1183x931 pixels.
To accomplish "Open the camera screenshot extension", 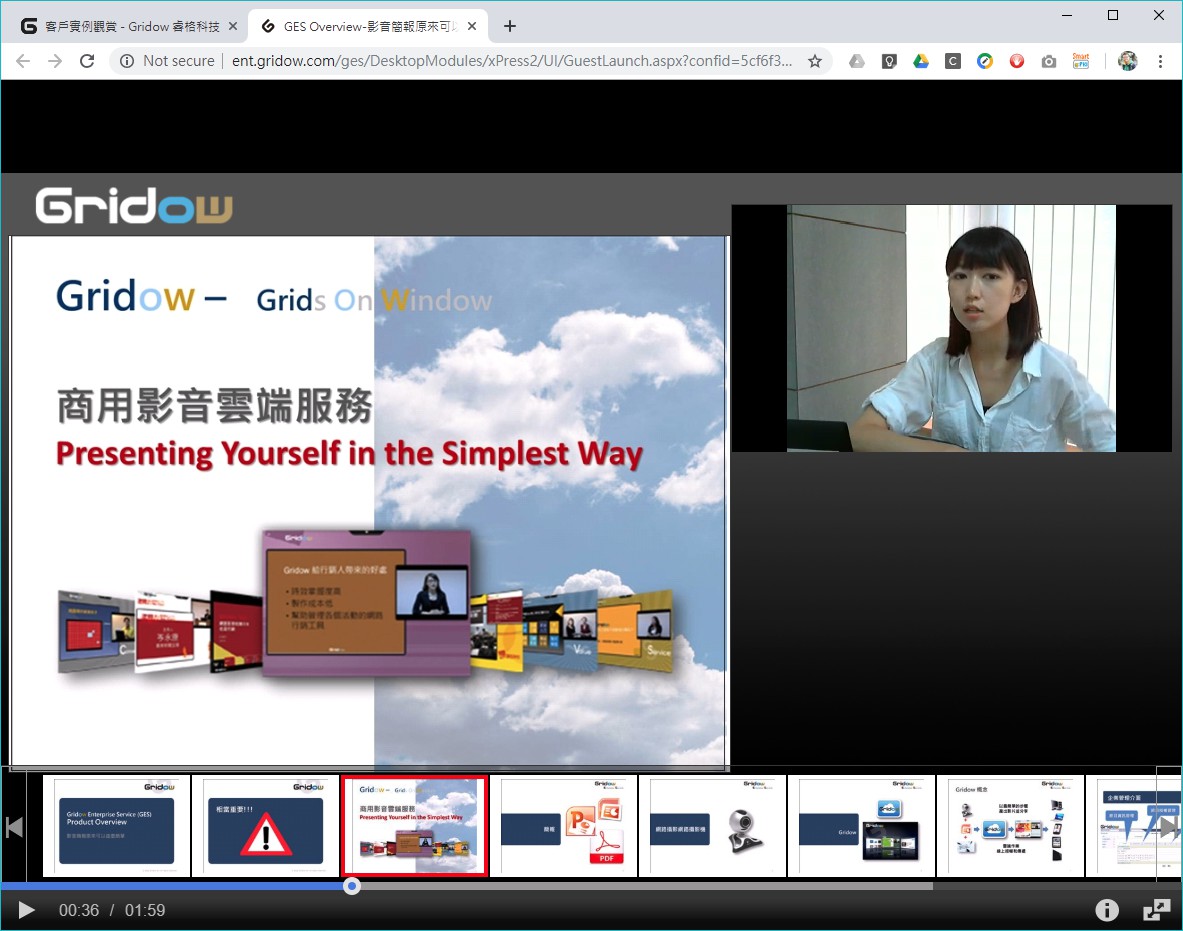I will [x=1048, y=61].
